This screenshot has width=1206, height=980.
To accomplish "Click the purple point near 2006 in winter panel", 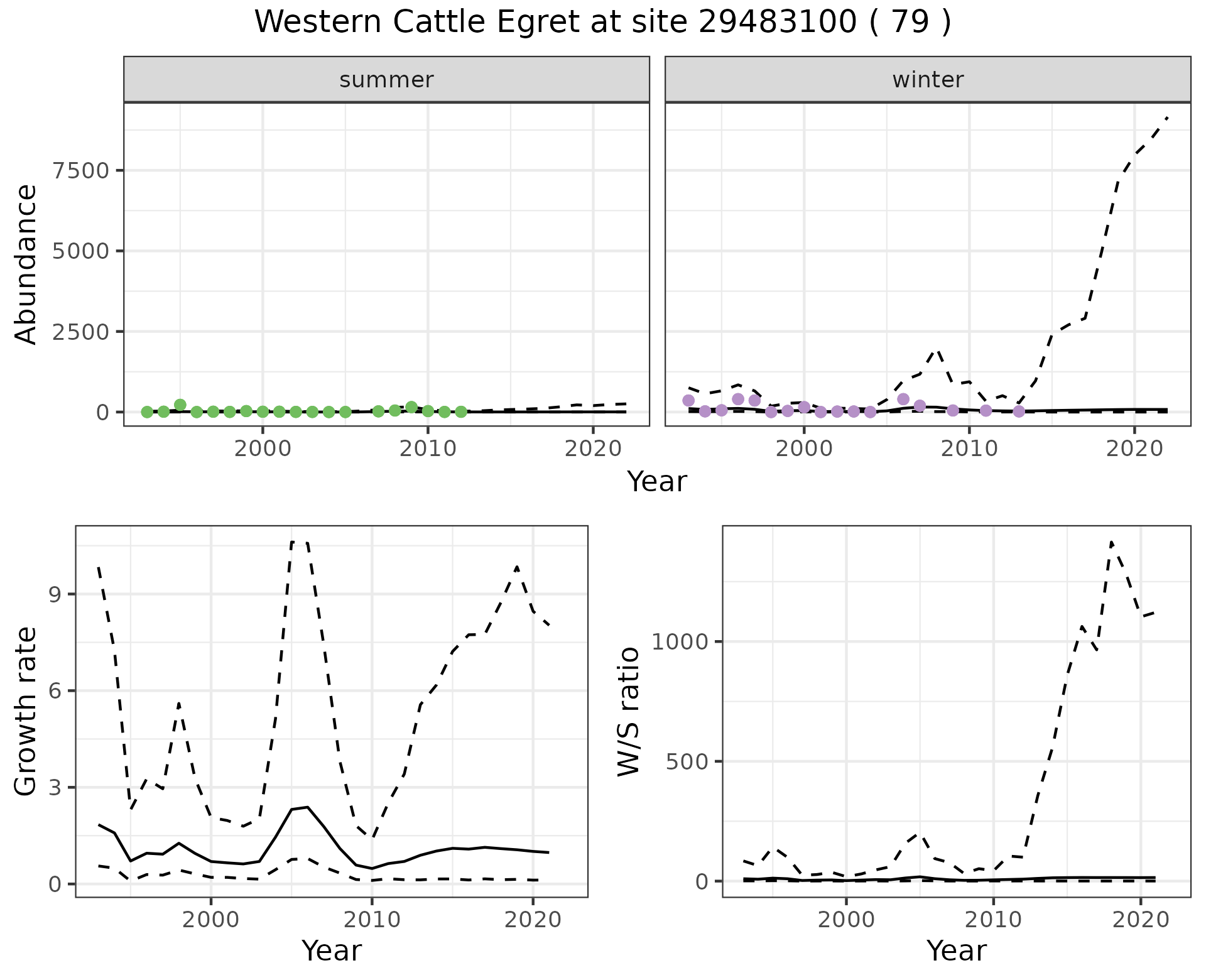I will pos(903,399).
